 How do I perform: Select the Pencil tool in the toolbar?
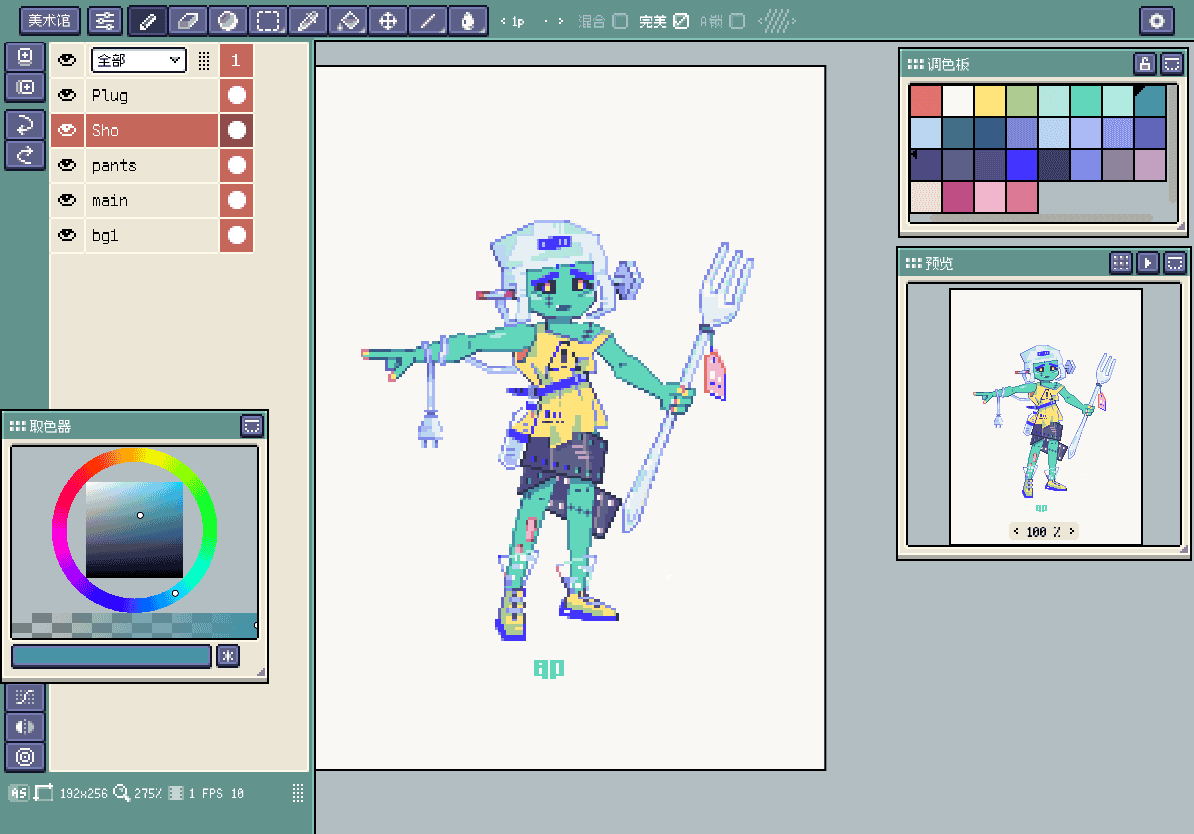[148, 20]
